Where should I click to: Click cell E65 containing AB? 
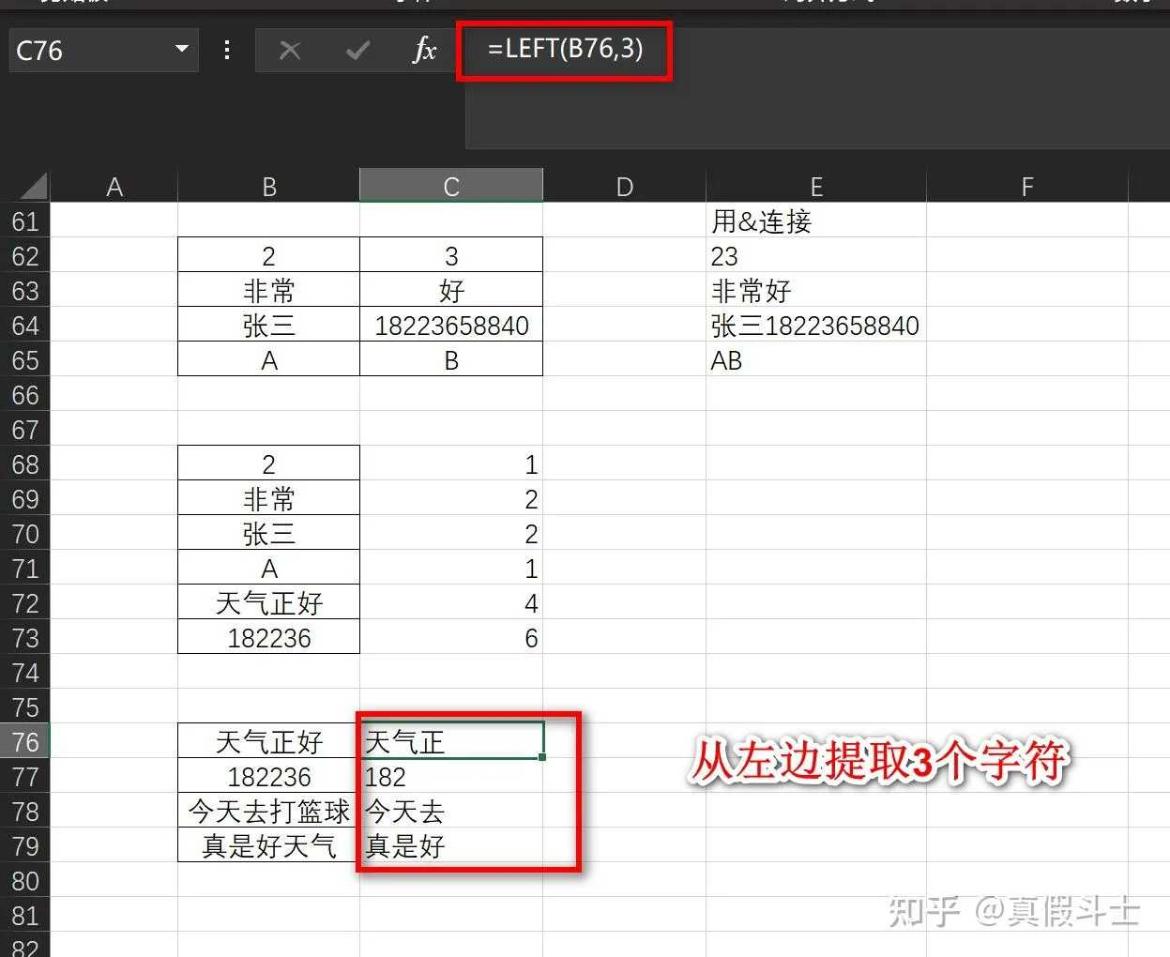point(816,360)
